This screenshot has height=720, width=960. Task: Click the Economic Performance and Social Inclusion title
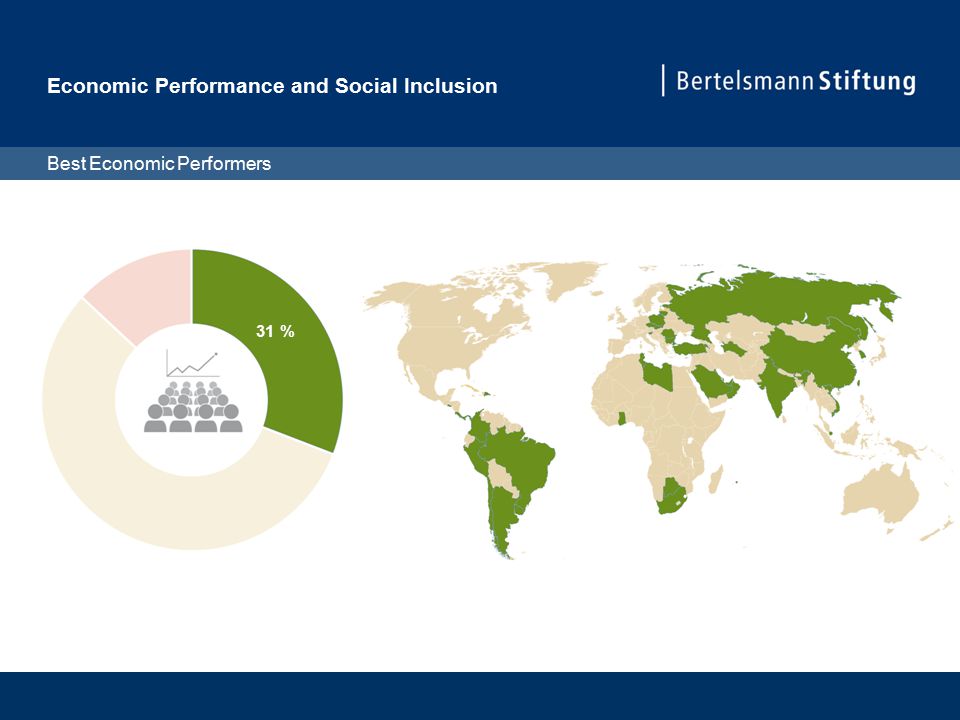pos(272,86)
